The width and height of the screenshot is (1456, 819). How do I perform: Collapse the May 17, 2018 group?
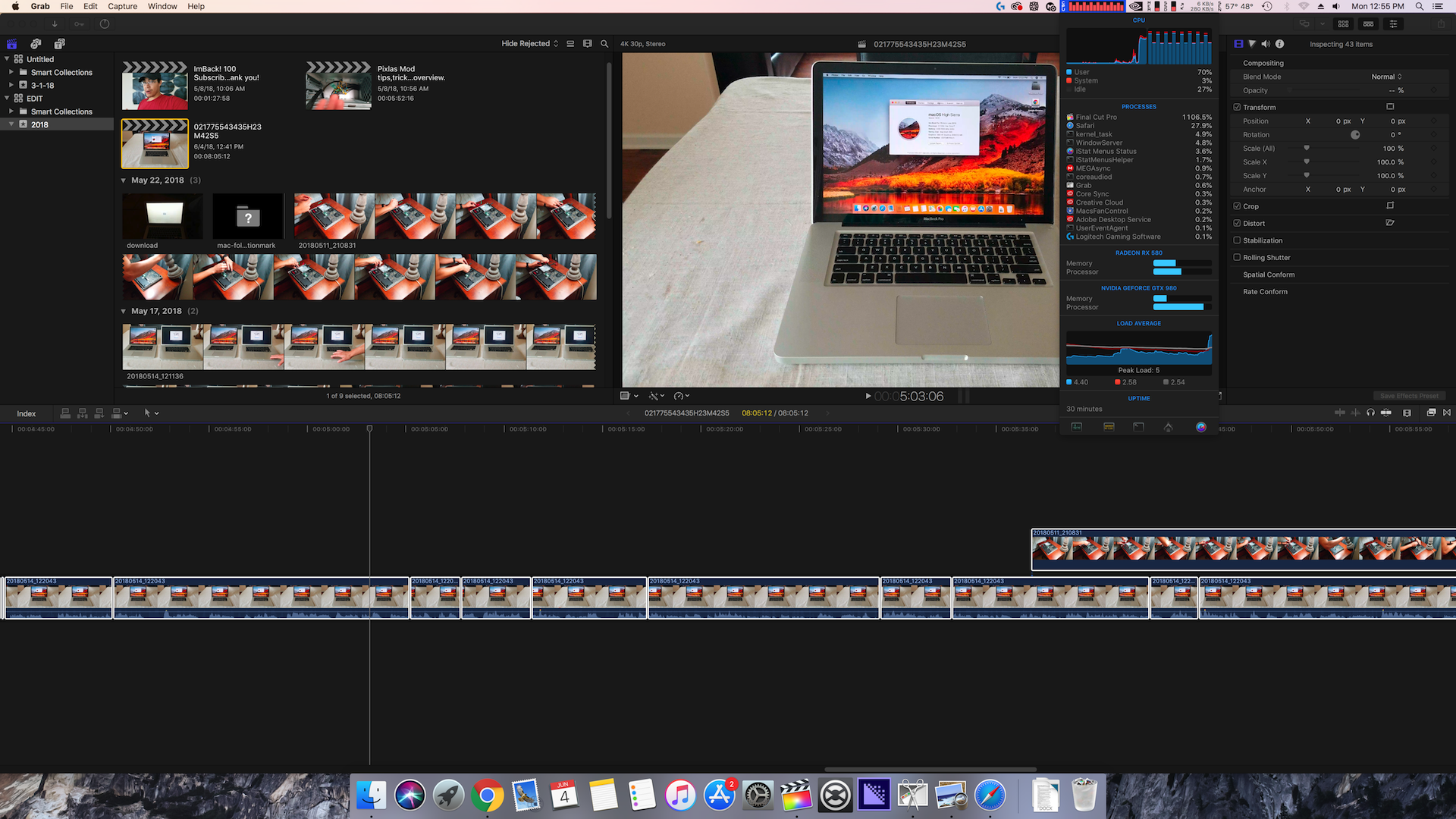[124, 311]
